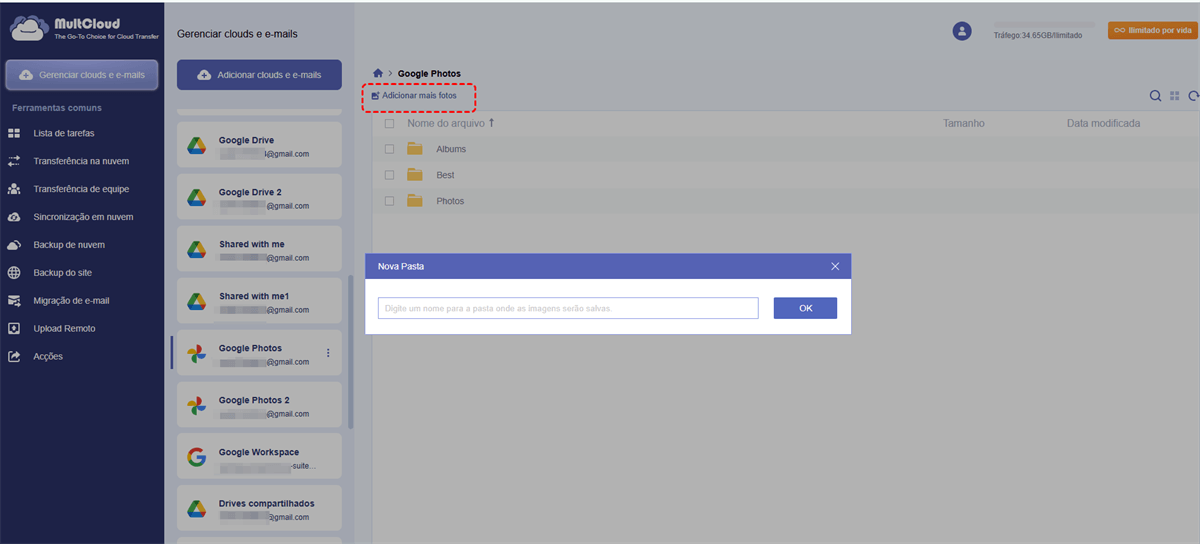The height and width of the screenshot is (544, 1200).
Task: Close the Nova Pasta dialog
Action: point(835,266)
